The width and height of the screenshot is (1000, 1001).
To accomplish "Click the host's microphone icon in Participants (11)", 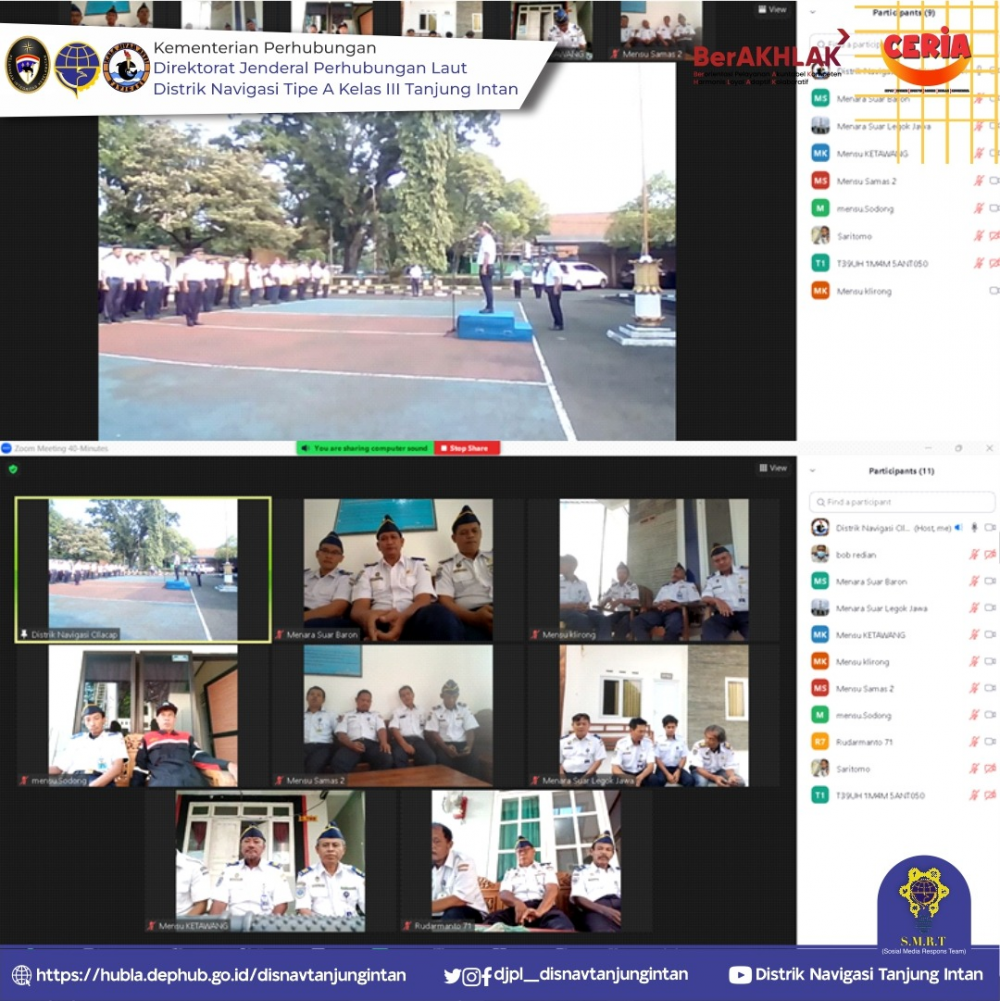I will click(x=974, y=527).
